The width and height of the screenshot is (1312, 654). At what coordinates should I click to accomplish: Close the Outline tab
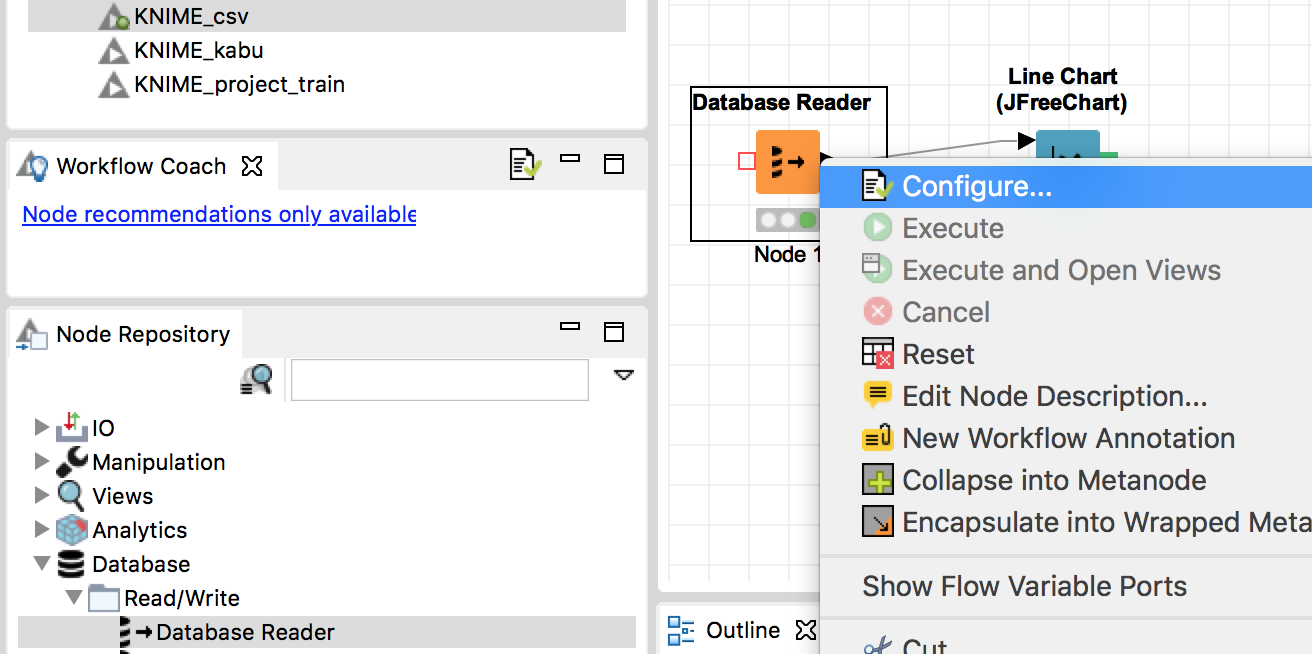(x=805, y=630)
